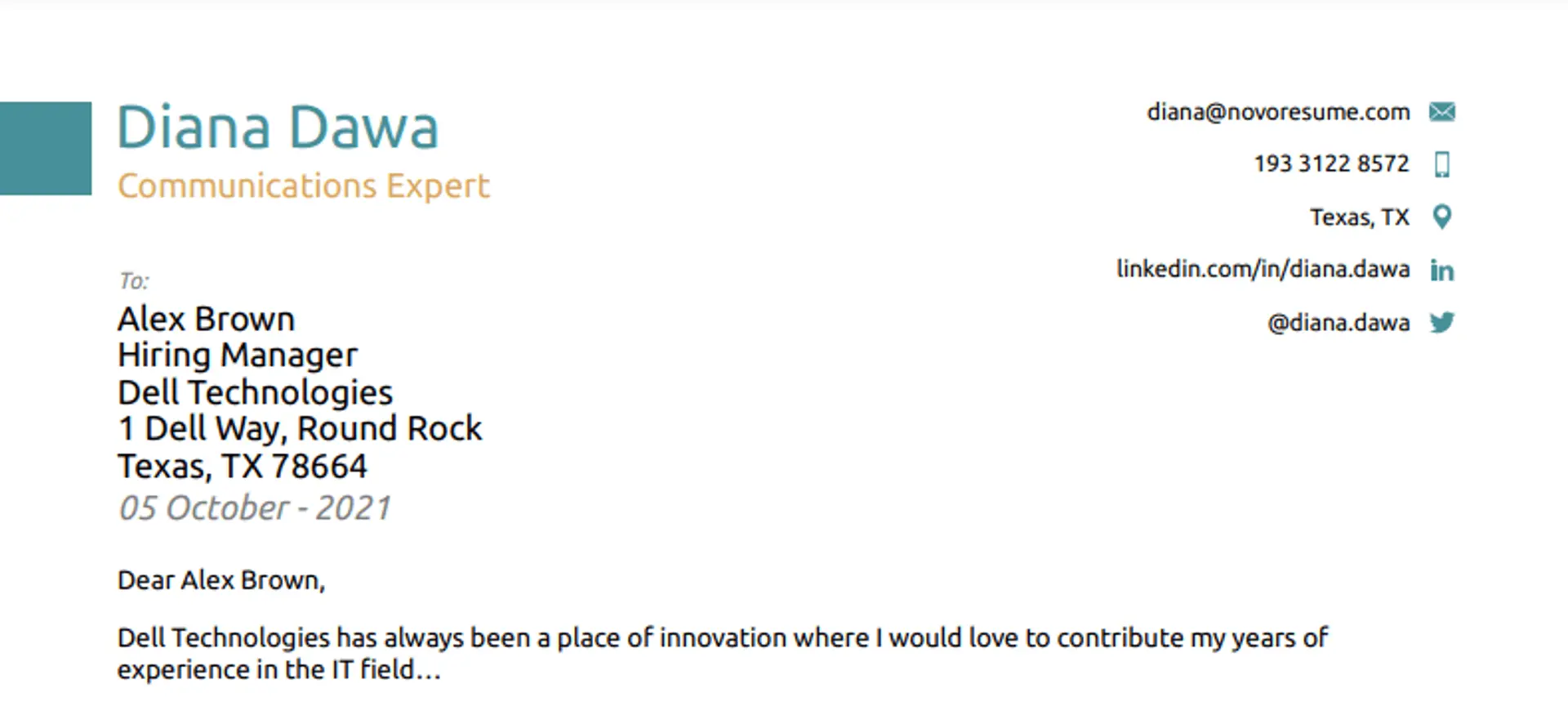The image size is (1568, 702).
Task: Click the 1 Dell Way, Round Rock line
Action: tap(300, 429)
